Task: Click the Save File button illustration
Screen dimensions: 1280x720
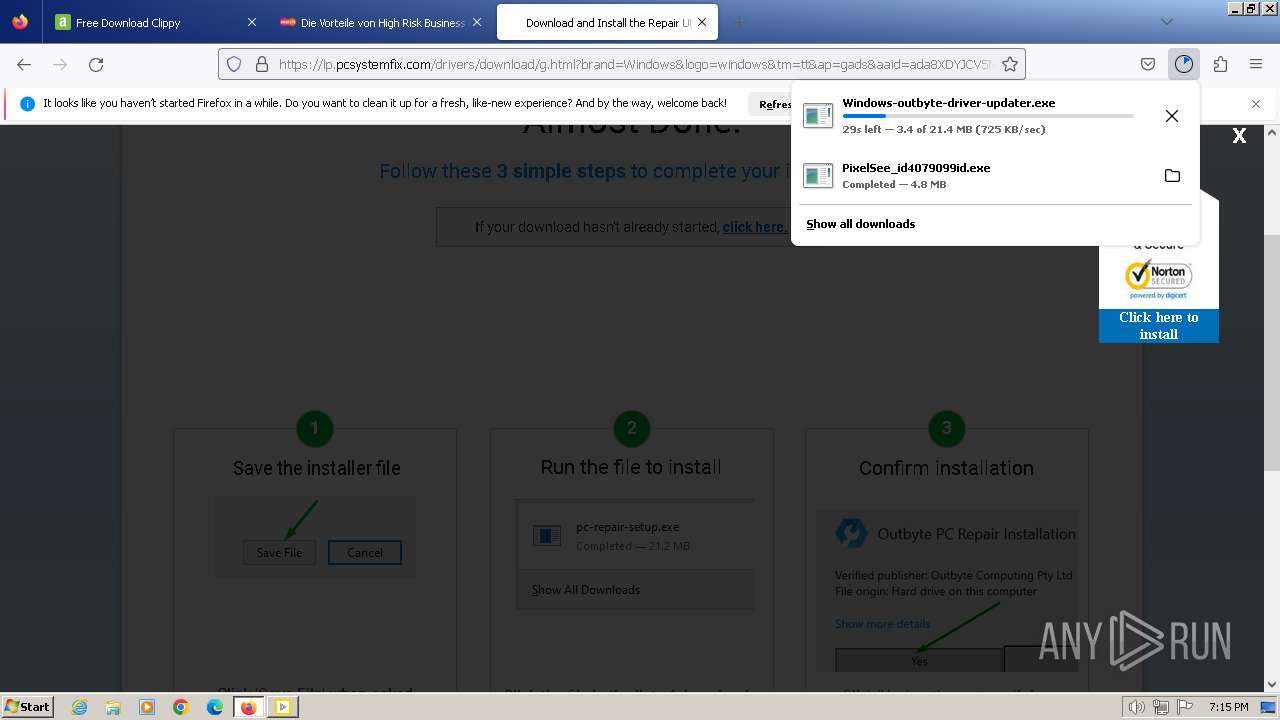Action: (x=279, y=552)
